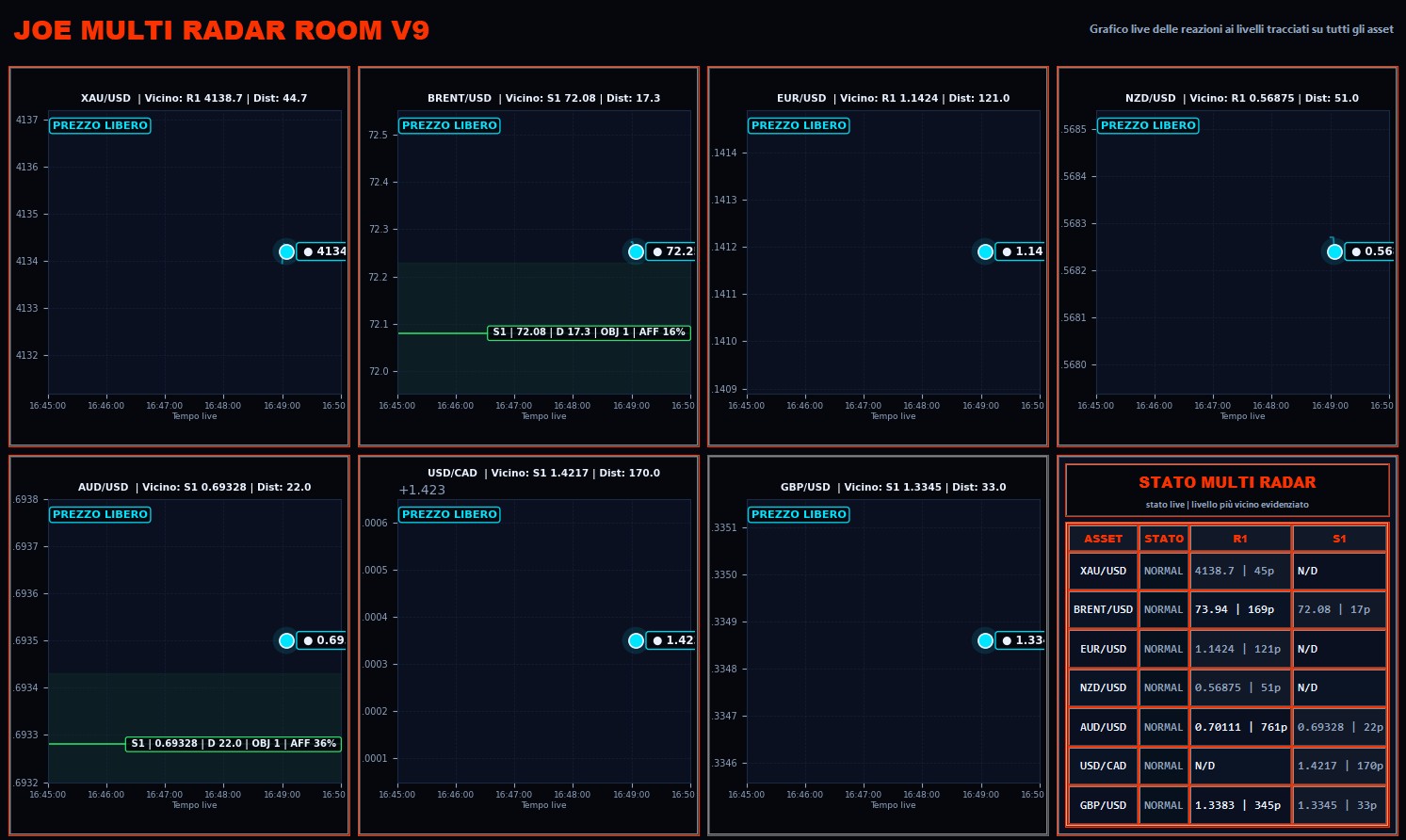
Task: Click the S1 column header in status table
Action: tap(1339, 539)
